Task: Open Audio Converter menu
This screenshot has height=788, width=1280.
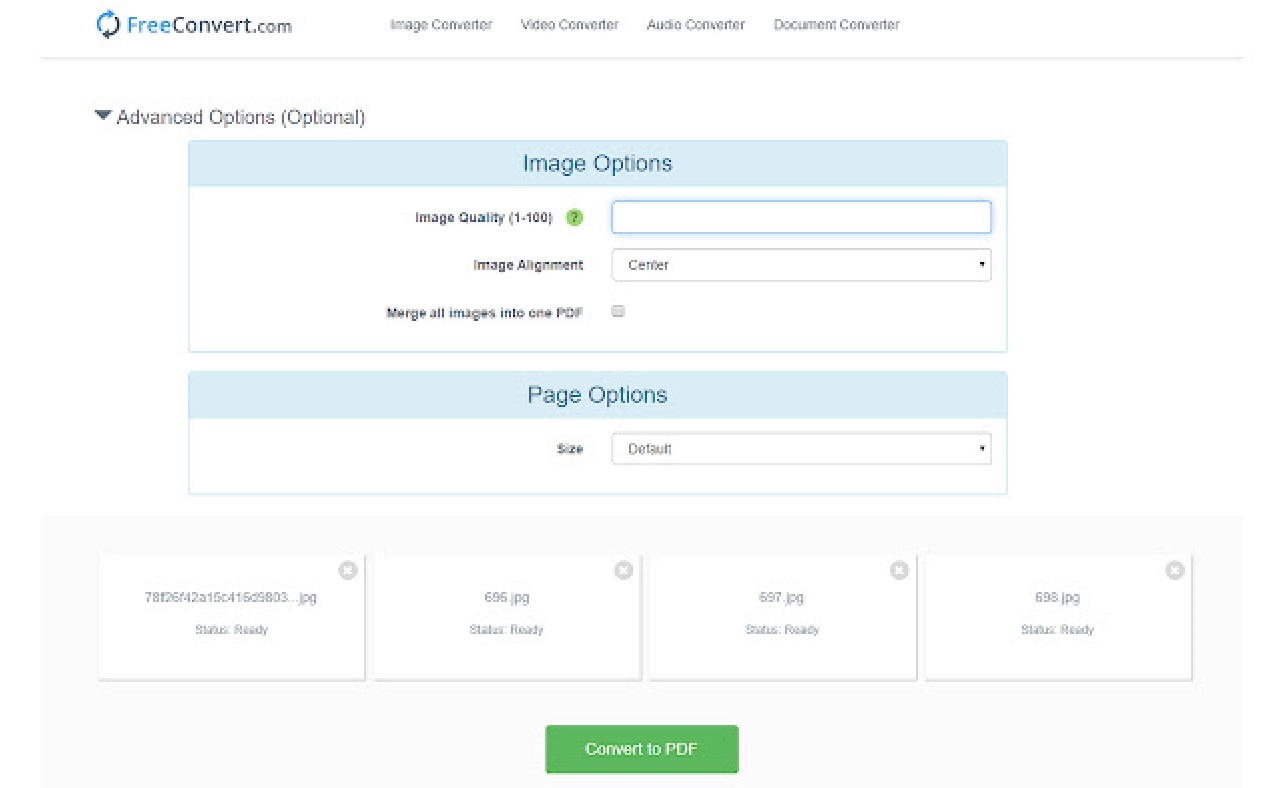Action: click(x=696, y=25)
